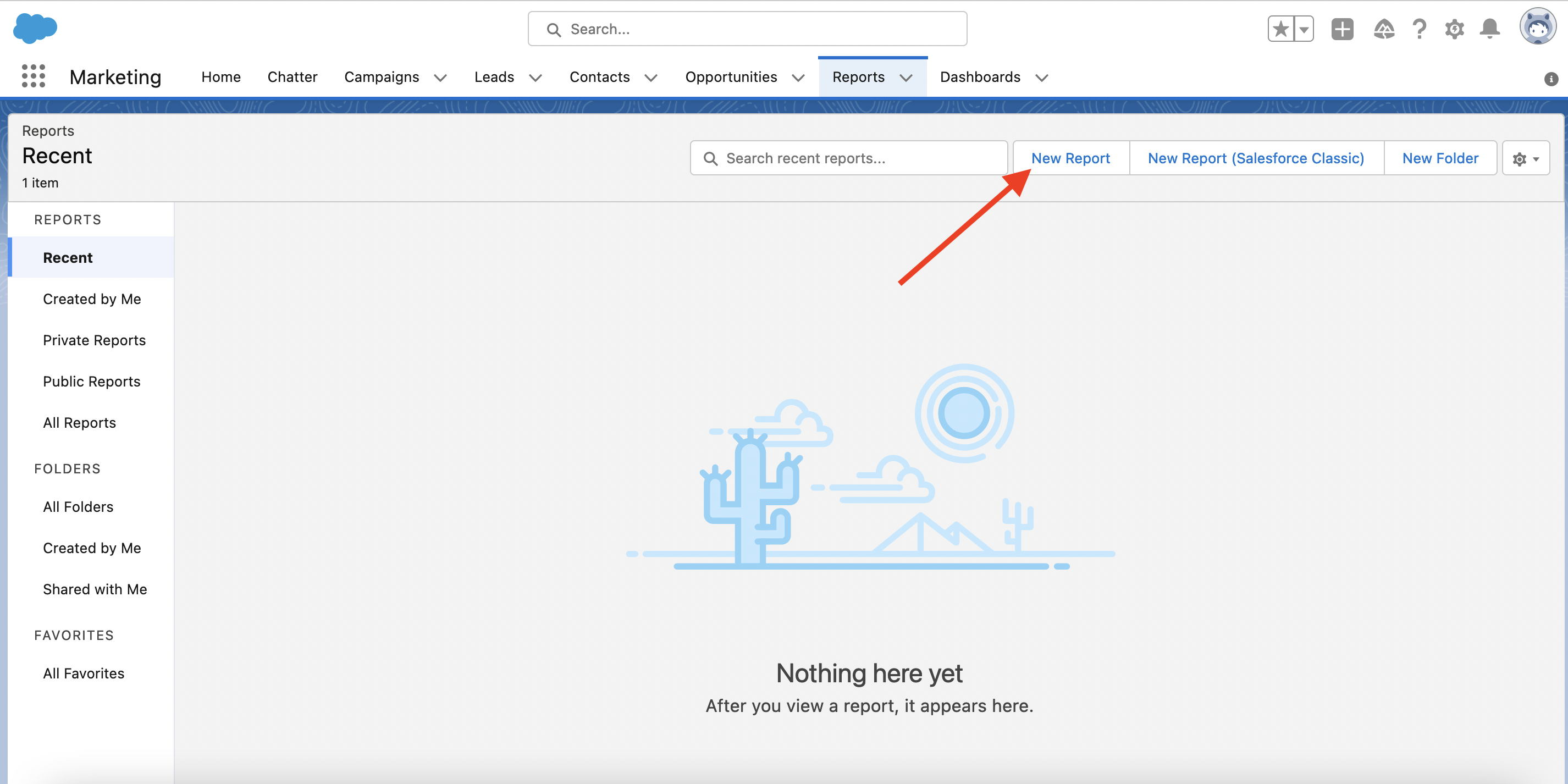This screenshot has width=1568, height=784.
Task: Open the Chatter tab
Action: coord(292,77)
